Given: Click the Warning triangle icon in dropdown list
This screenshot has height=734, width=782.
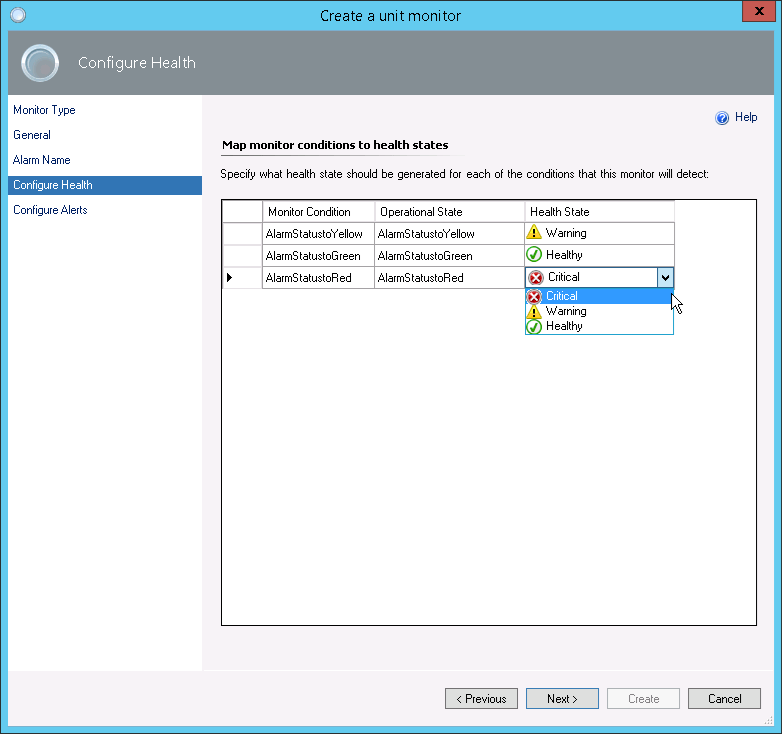Looking at the screenshot, I should (x=534, y=312).
